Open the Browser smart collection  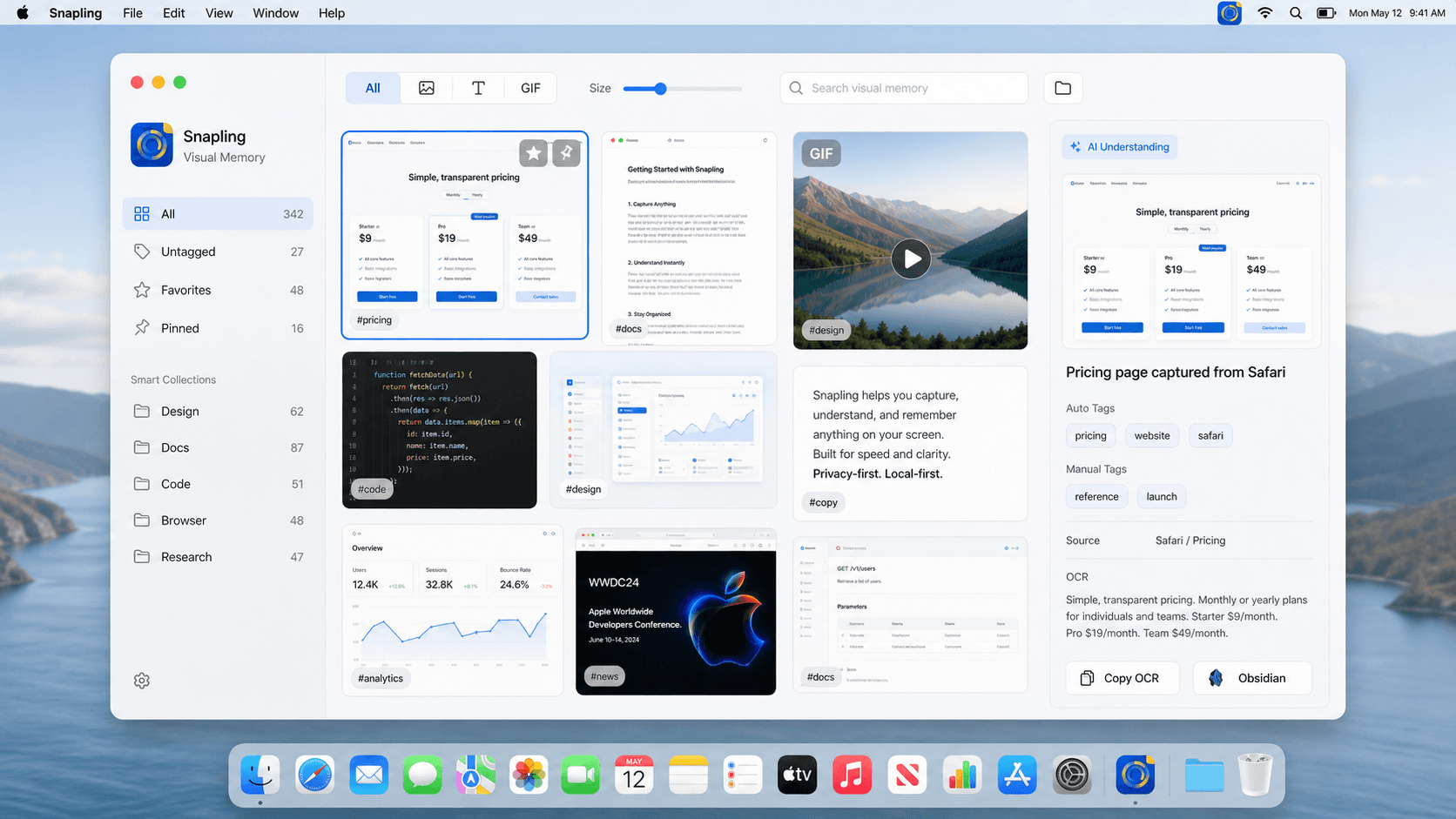pos(218,520)
